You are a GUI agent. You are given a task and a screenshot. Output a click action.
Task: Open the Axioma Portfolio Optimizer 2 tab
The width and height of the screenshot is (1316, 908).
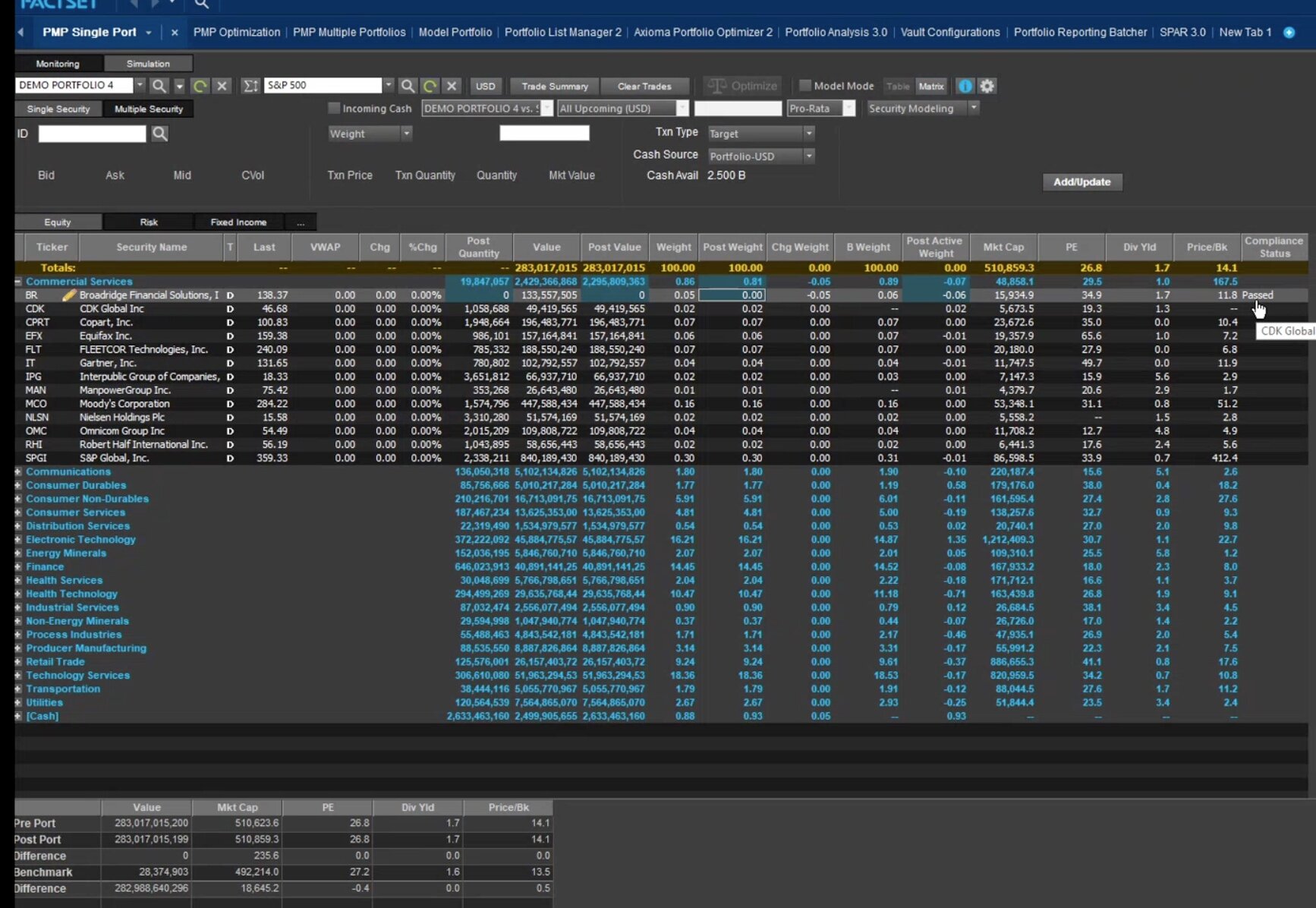[703, 33]
